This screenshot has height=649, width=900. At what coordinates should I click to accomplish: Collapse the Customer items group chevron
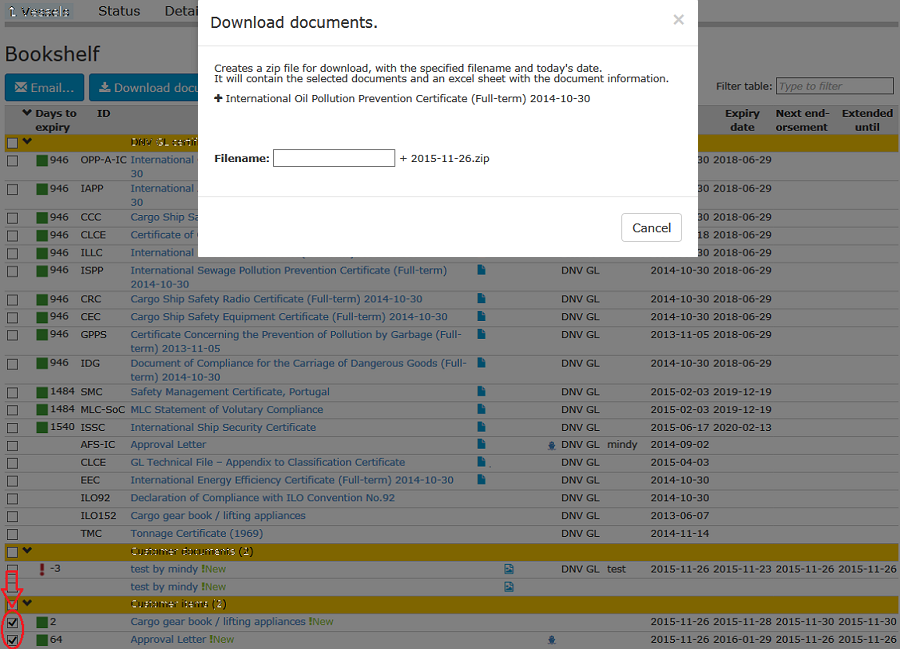[27, 604]
